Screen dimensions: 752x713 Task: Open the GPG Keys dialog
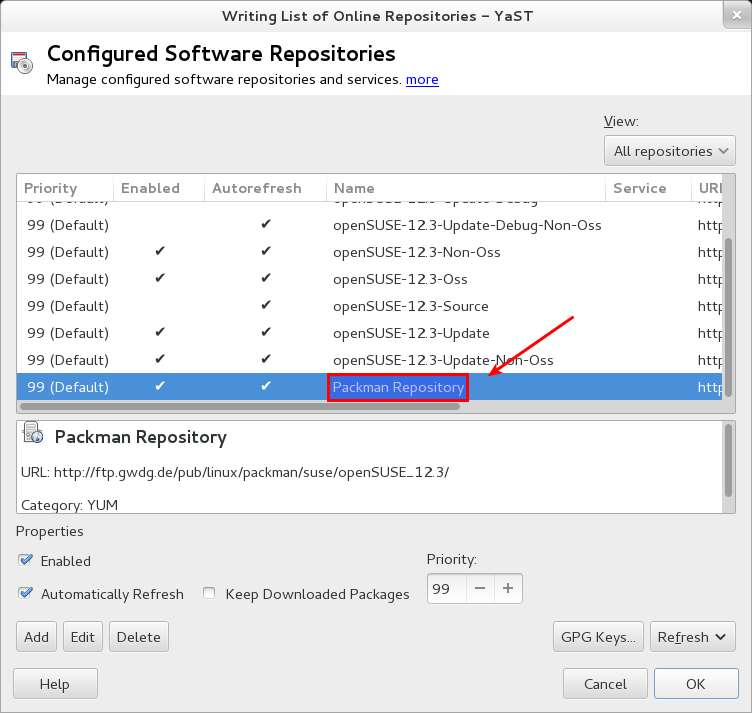pos(598,637)
